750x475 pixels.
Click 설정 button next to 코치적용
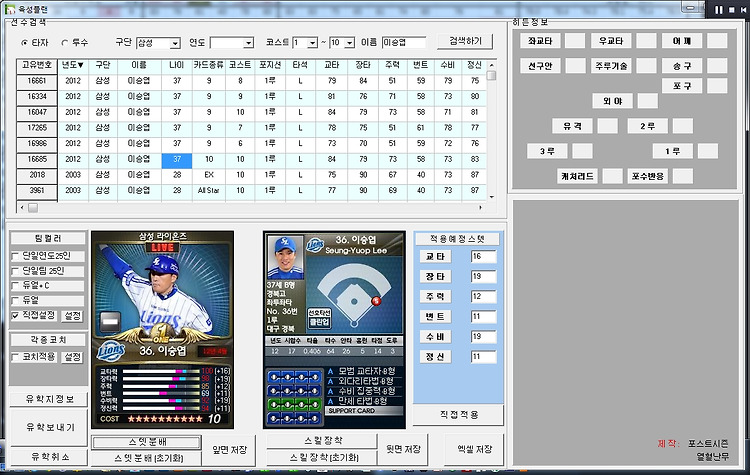(x=73, y=357)
